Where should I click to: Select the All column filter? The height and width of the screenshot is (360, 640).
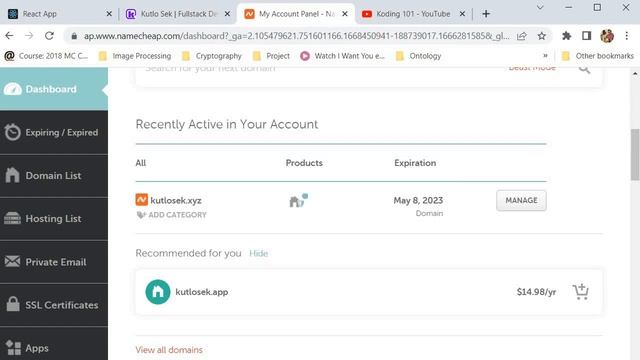click(x=140, y=163)
